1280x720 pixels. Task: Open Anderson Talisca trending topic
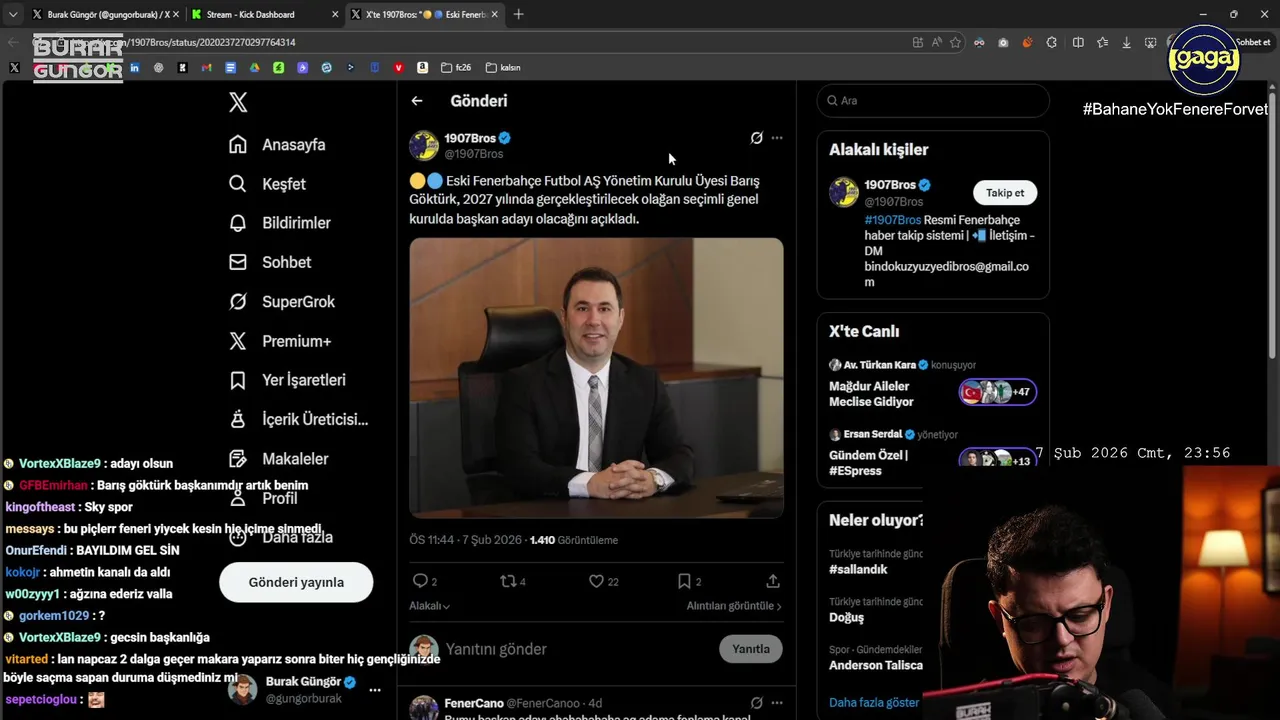point(876,665)
